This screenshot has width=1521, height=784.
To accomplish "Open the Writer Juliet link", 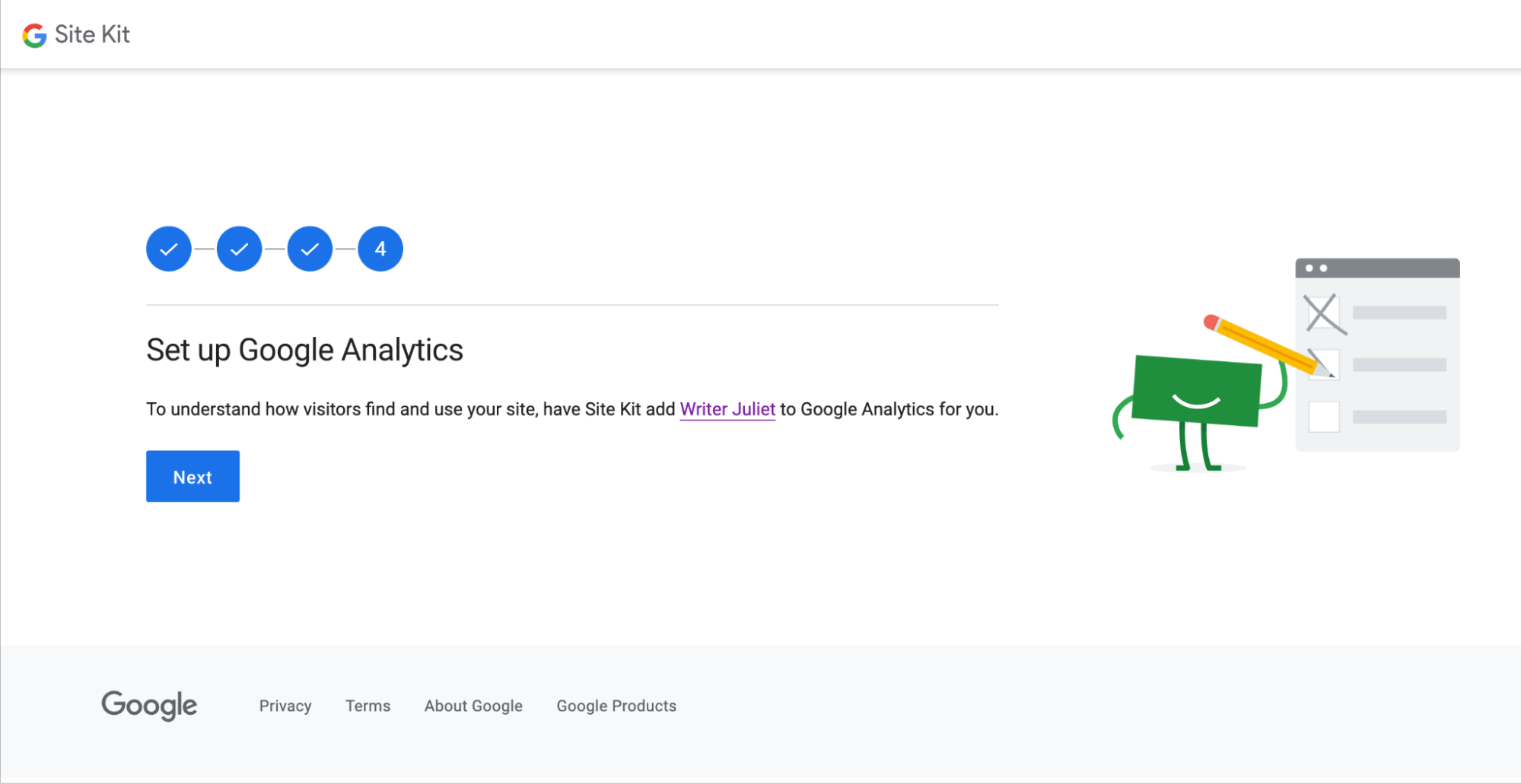I will [x=727, y=409].
